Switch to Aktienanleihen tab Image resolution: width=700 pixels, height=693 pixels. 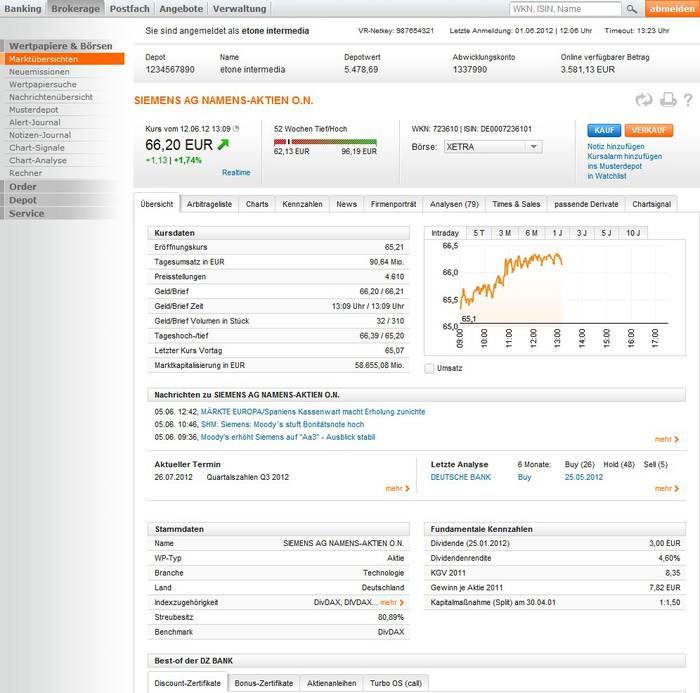pos(331,683)
